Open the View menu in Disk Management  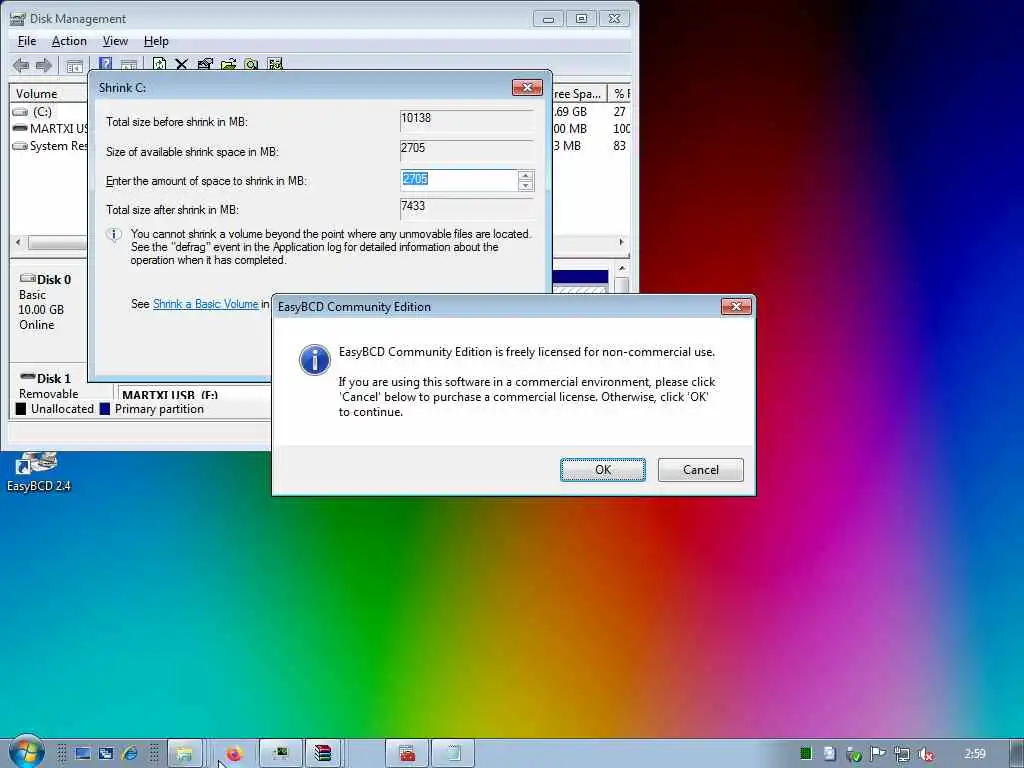[115, 41]
